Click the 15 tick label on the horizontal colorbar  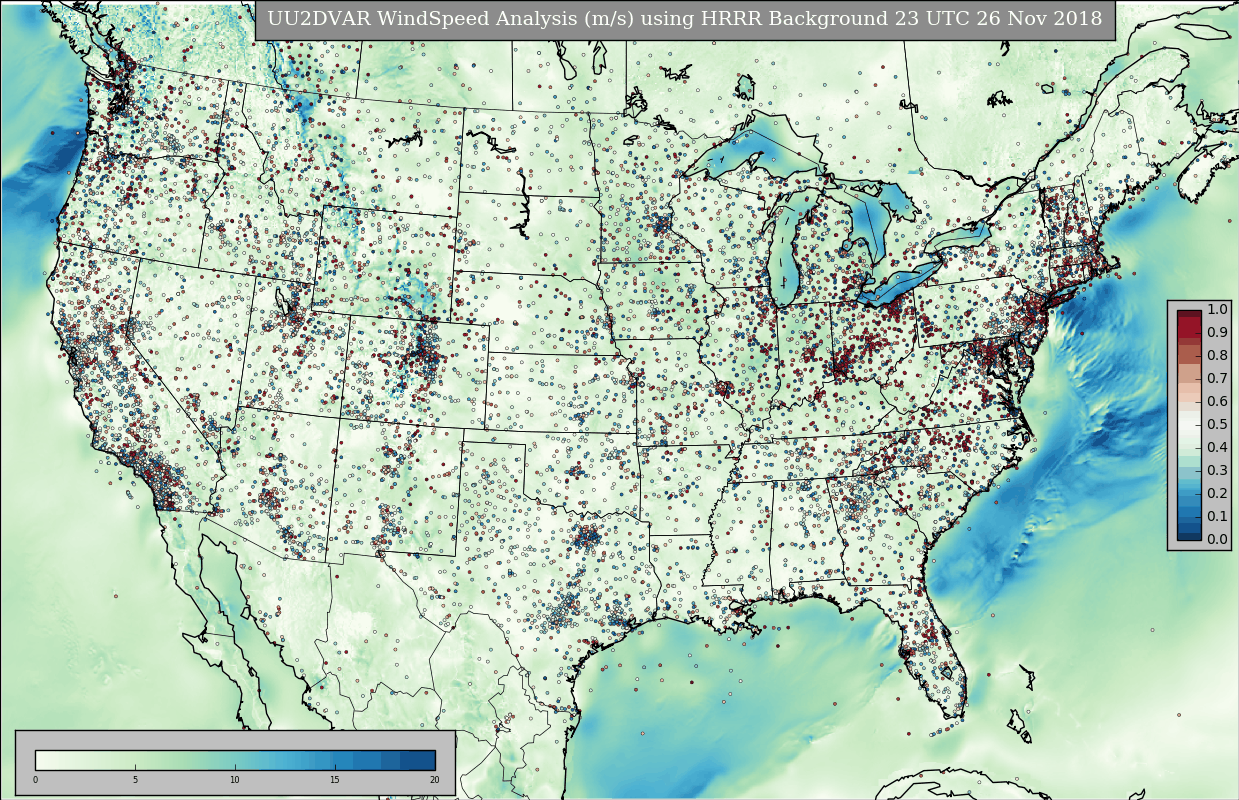[335, 780]
